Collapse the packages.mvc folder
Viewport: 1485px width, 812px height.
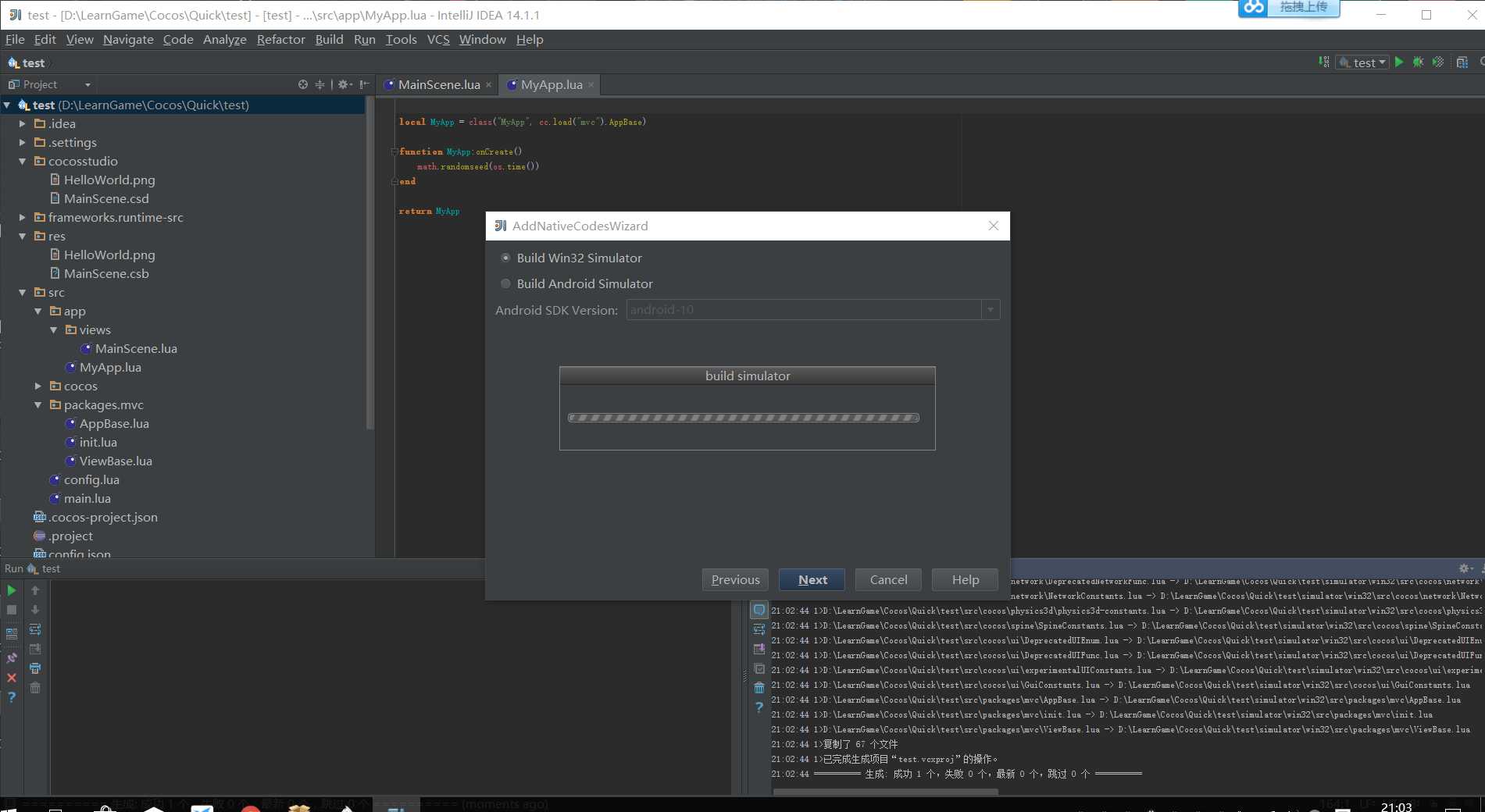(38, 404)
